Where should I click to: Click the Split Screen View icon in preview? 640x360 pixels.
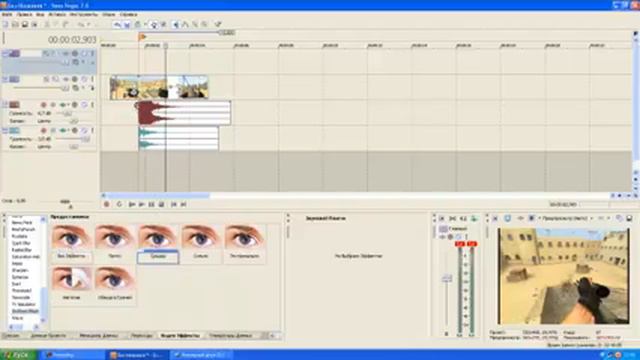pos(532,219)
